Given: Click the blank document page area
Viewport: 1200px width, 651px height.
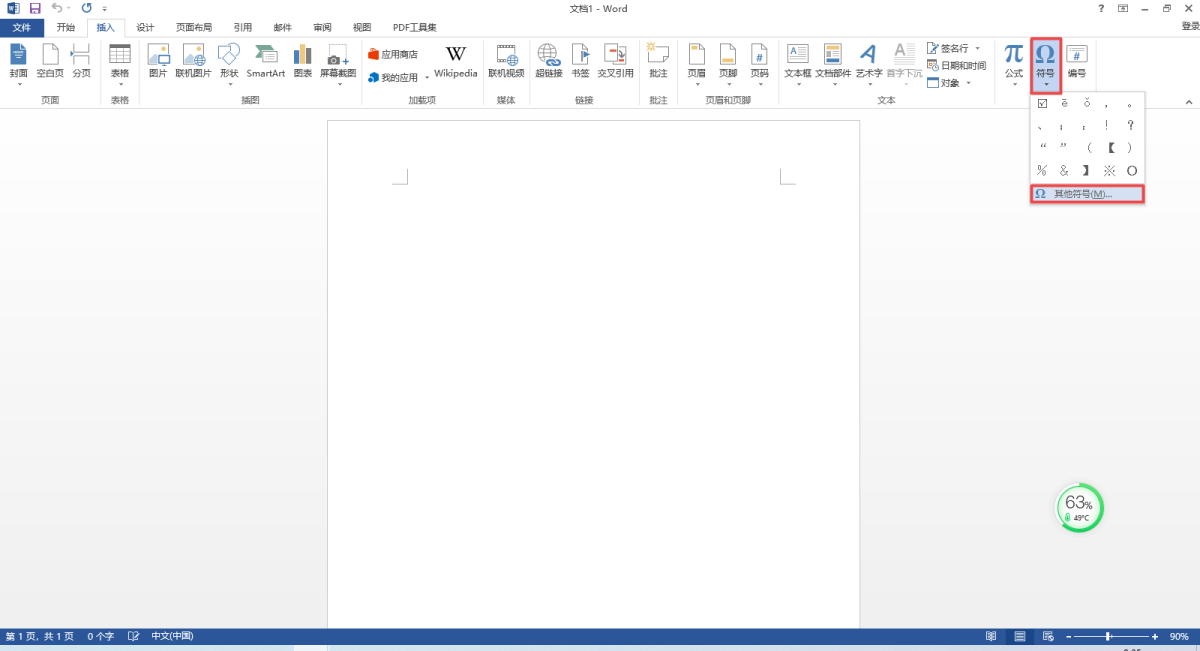Looking at the screenshot, I should (x=593, y=380).
